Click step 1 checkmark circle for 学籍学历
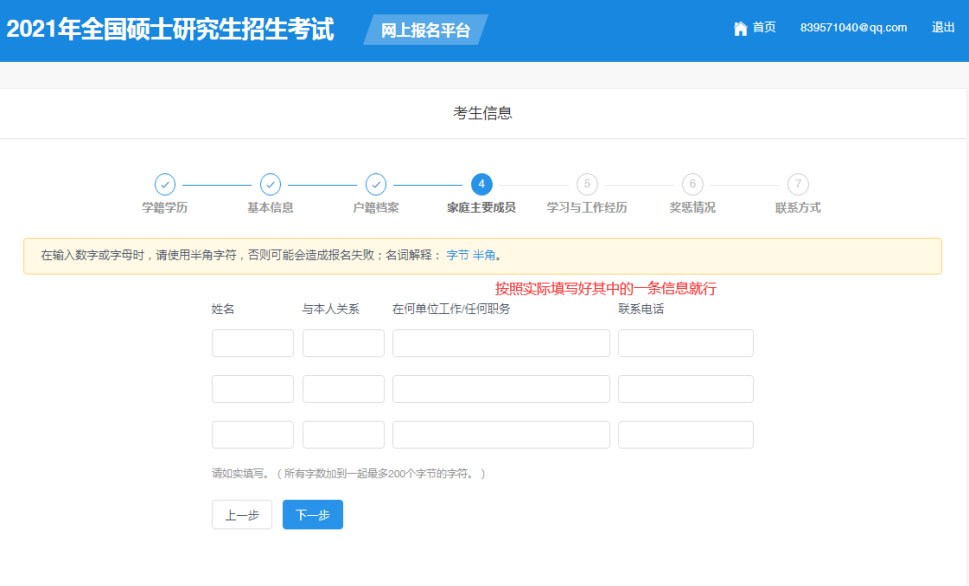Screen dimensions: 969x586 pos(165,184)
